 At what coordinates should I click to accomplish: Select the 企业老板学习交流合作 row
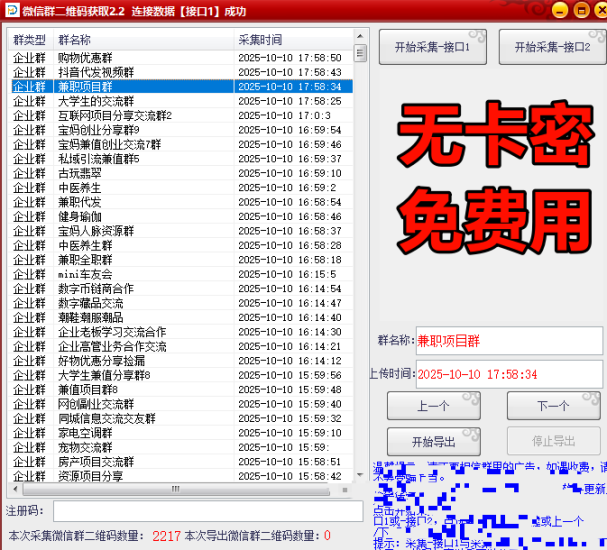(x=180, y=332)
